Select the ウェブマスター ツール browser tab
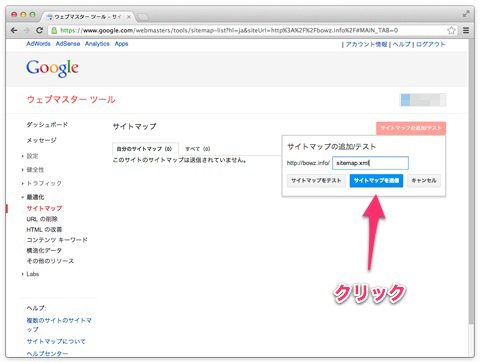The height and width of the screenshot is (363, 480). click(87, 16)
